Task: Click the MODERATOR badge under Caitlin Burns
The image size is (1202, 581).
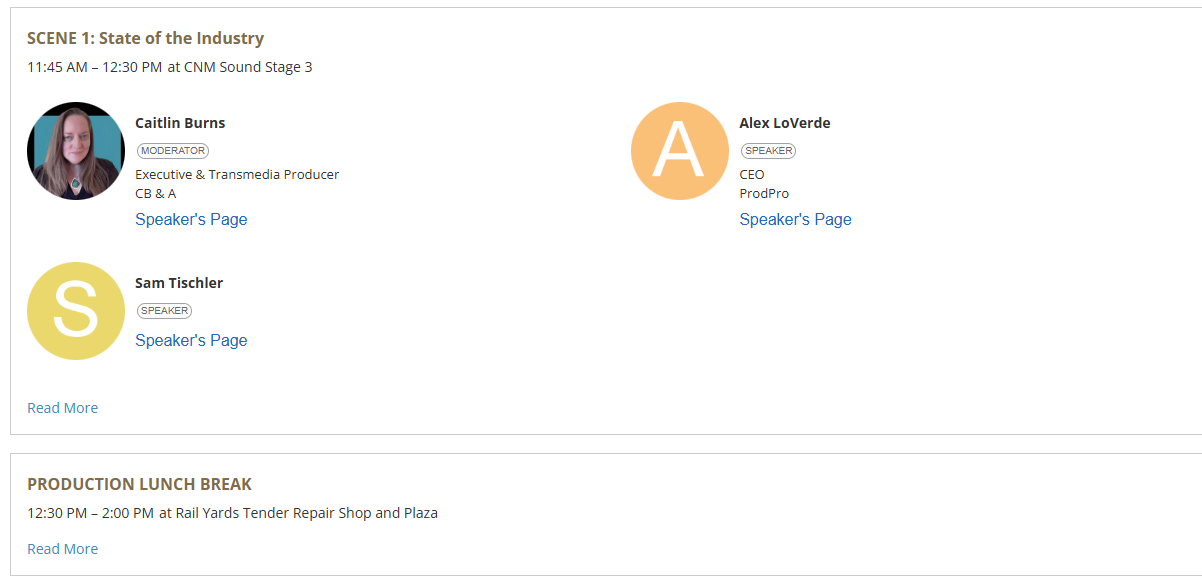Action: click(x=173, y=151)
